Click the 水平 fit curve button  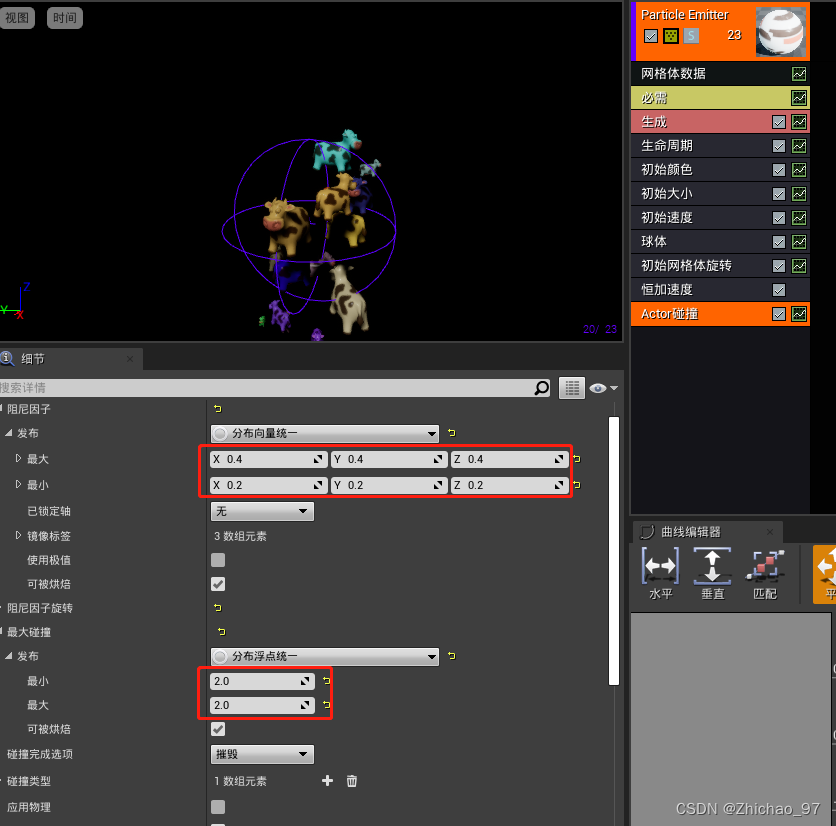click(x=661, y=573)
